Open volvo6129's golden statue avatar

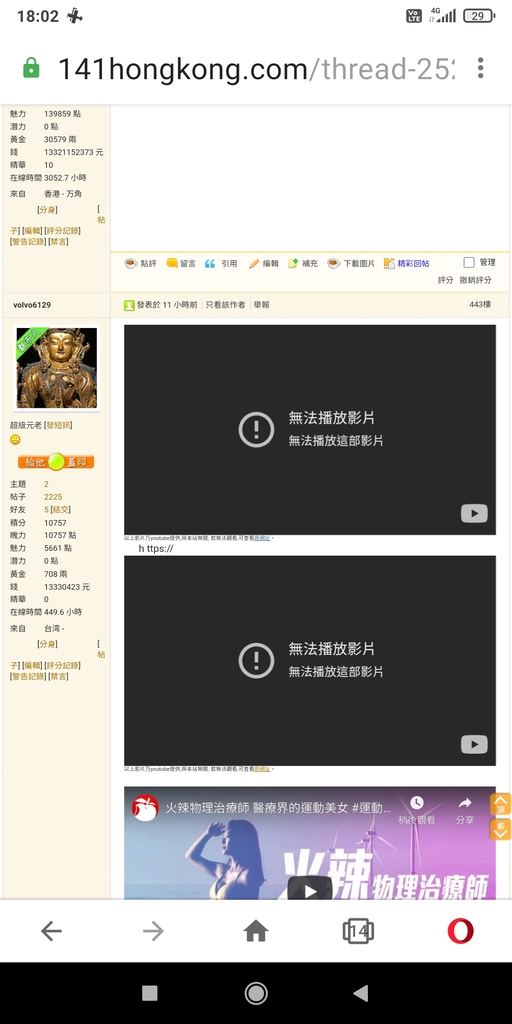tap(57, 368)
